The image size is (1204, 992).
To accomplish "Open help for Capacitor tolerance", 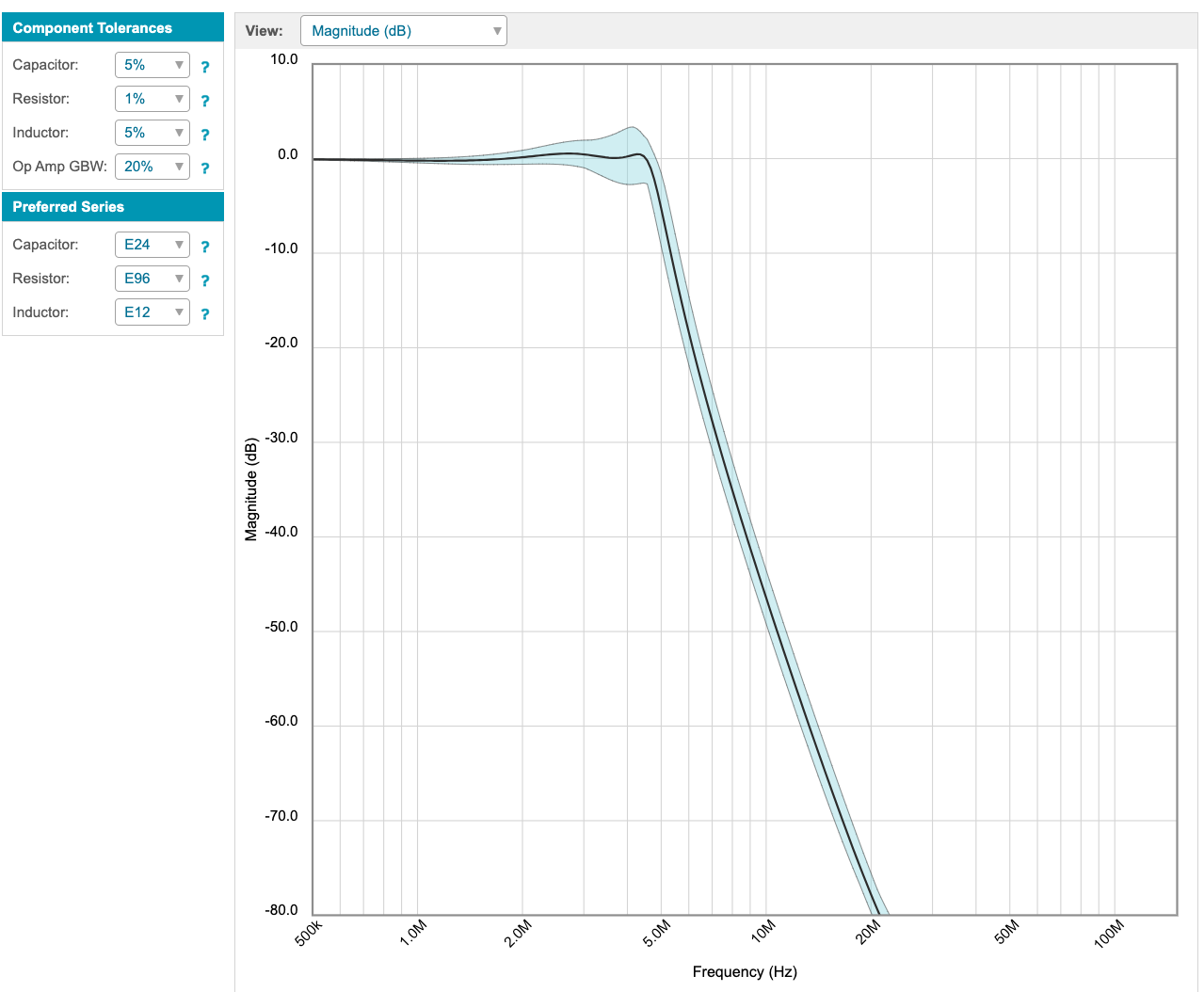I will coord(205,67).
